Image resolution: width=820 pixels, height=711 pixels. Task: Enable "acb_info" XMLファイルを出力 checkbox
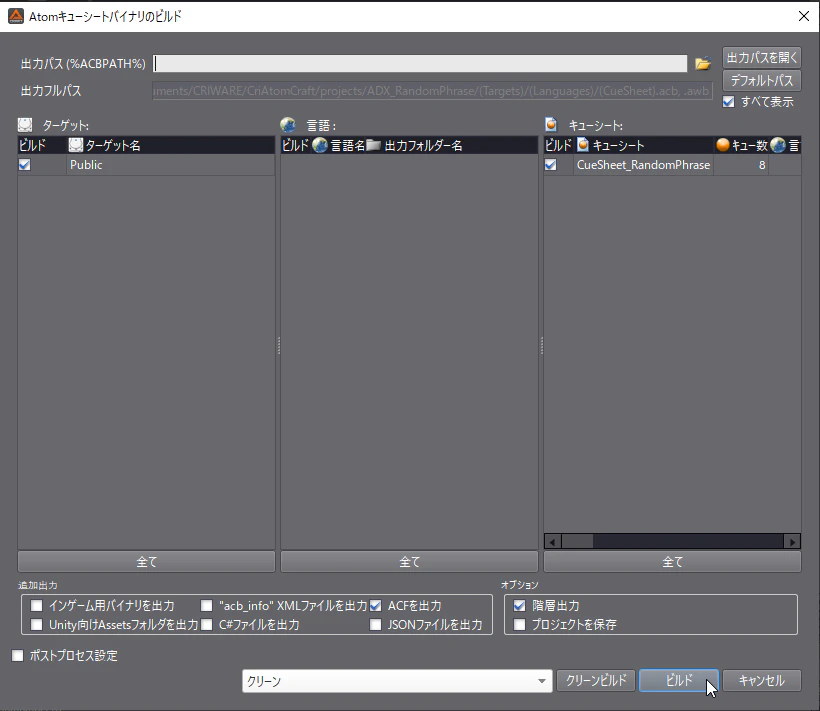[x=207, y=605]
